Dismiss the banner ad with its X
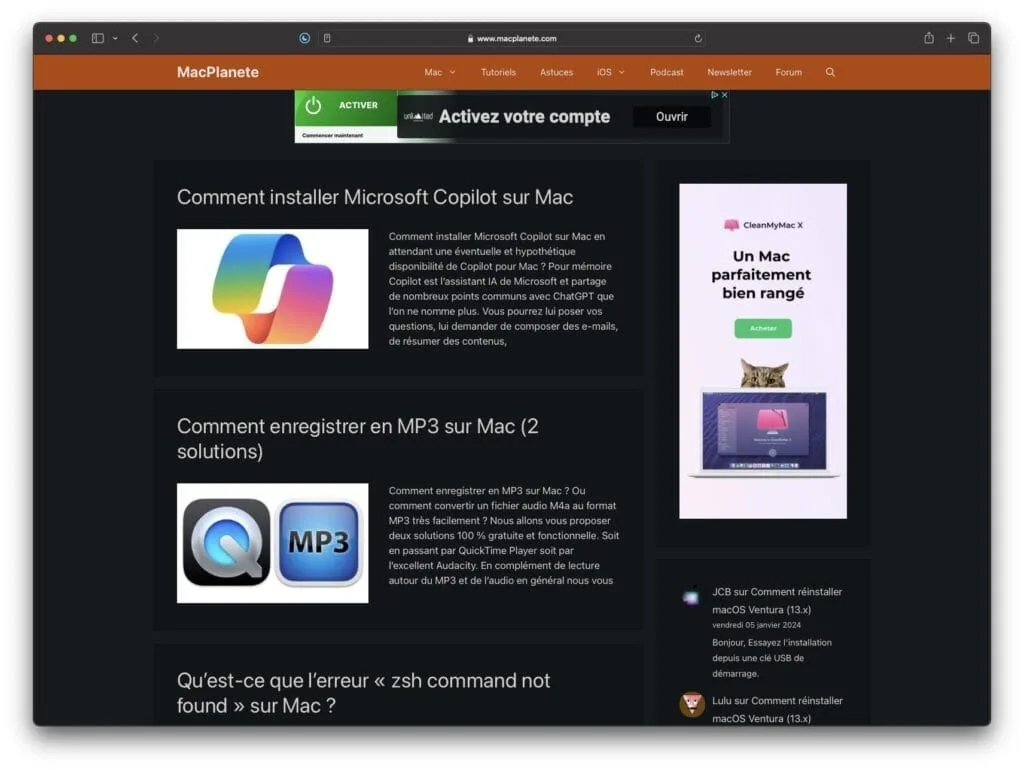This screenshot has width=1024, height=770. coord(724,96)
